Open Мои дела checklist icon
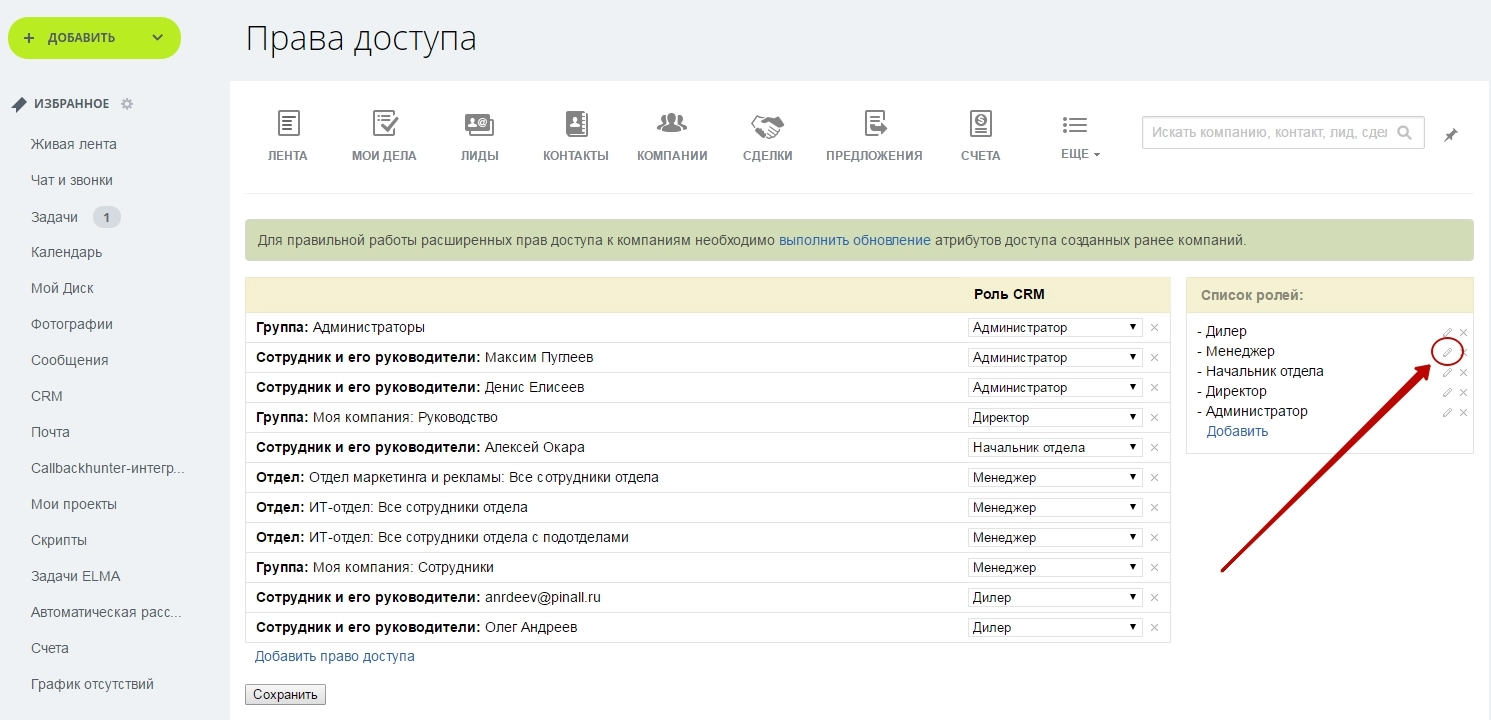The height and width of the screenshot is (720, 1491). coord(384,124)
